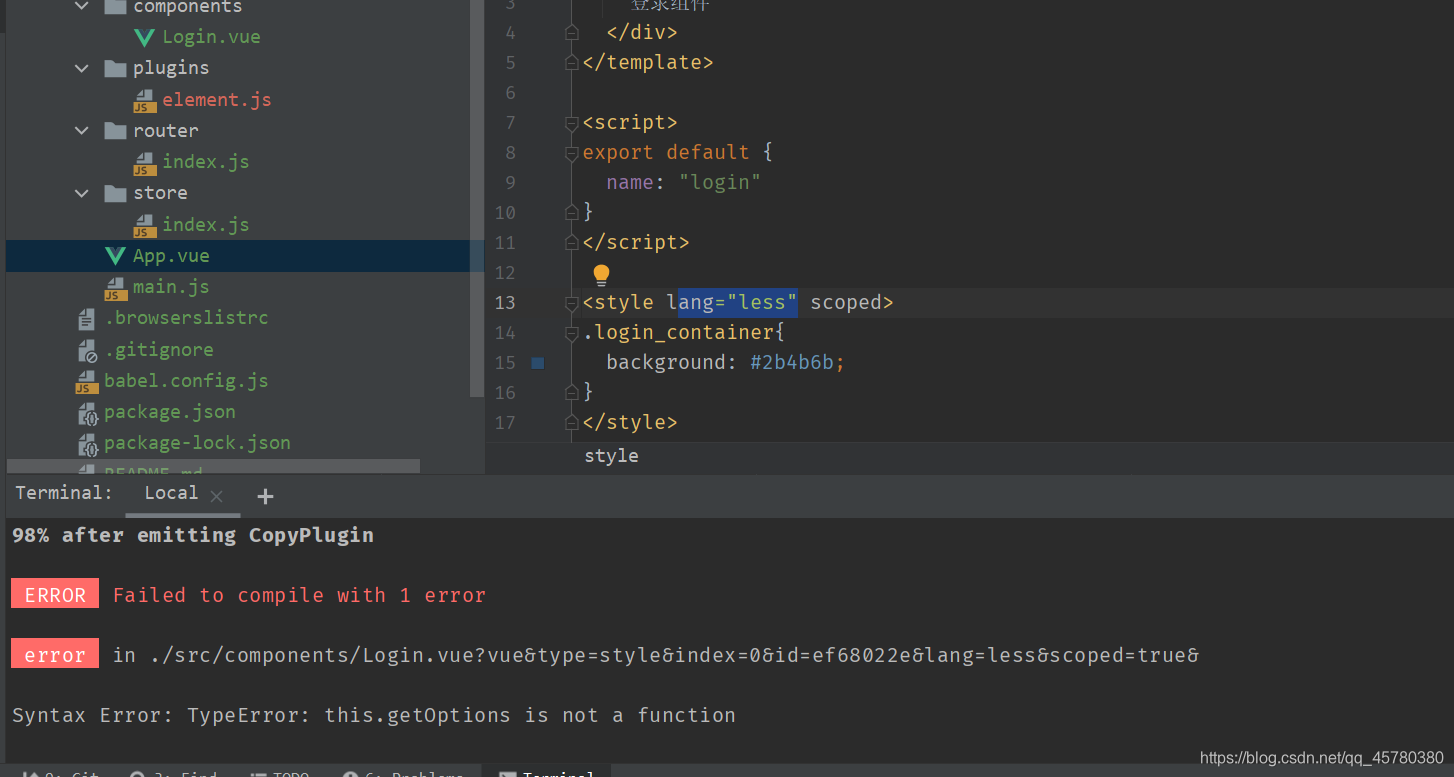Click the project tree vertical scrollbar
Viewport: 1454px width, 777px height.
click(x=477, y=200)
